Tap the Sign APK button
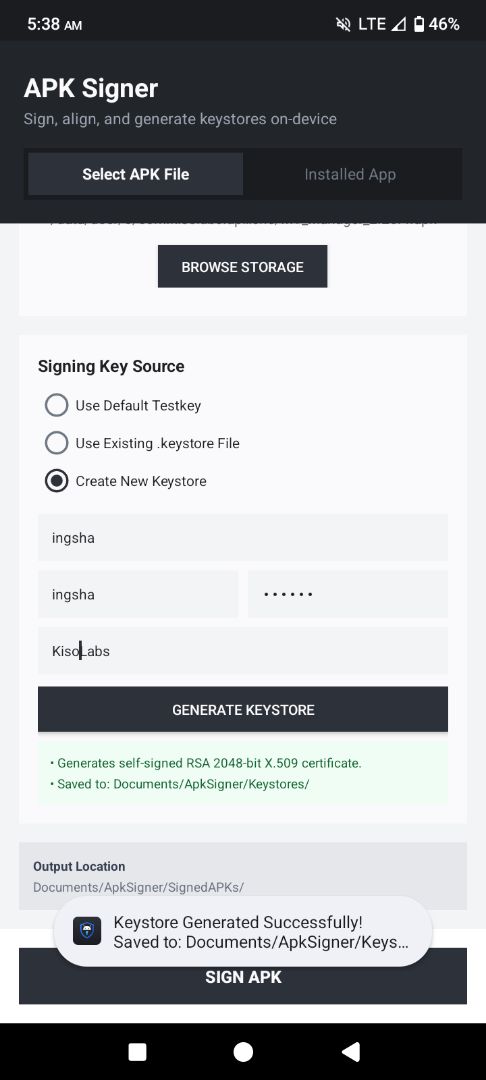 (x=243, y=976)
